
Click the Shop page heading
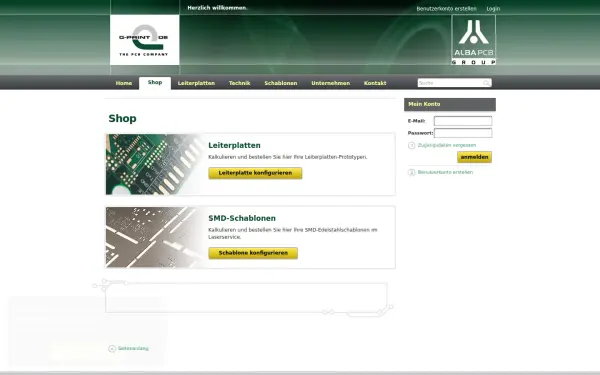pos(122,118)
